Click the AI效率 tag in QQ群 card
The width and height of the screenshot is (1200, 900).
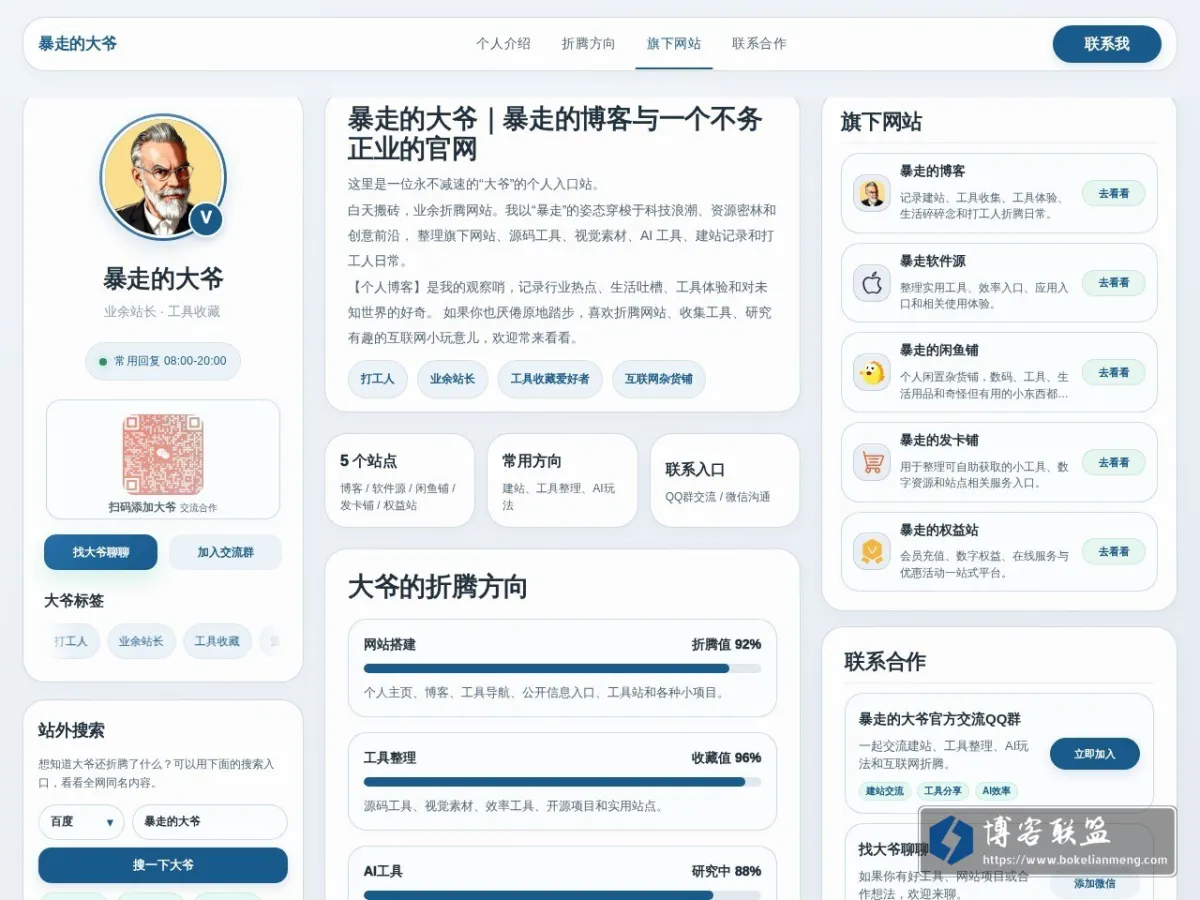point(996,791)
